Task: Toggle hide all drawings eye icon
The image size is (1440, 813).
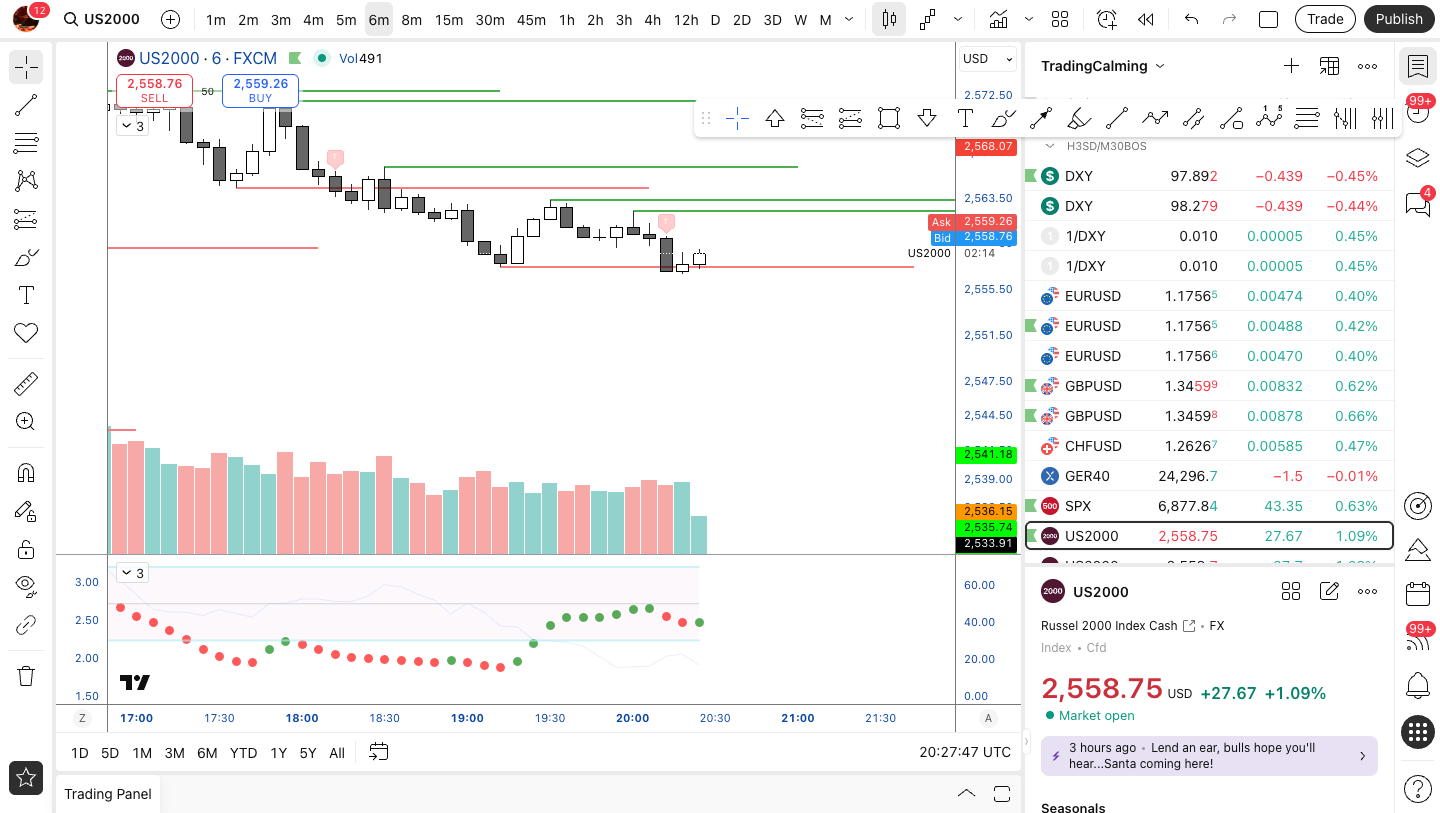Action: 26,587
